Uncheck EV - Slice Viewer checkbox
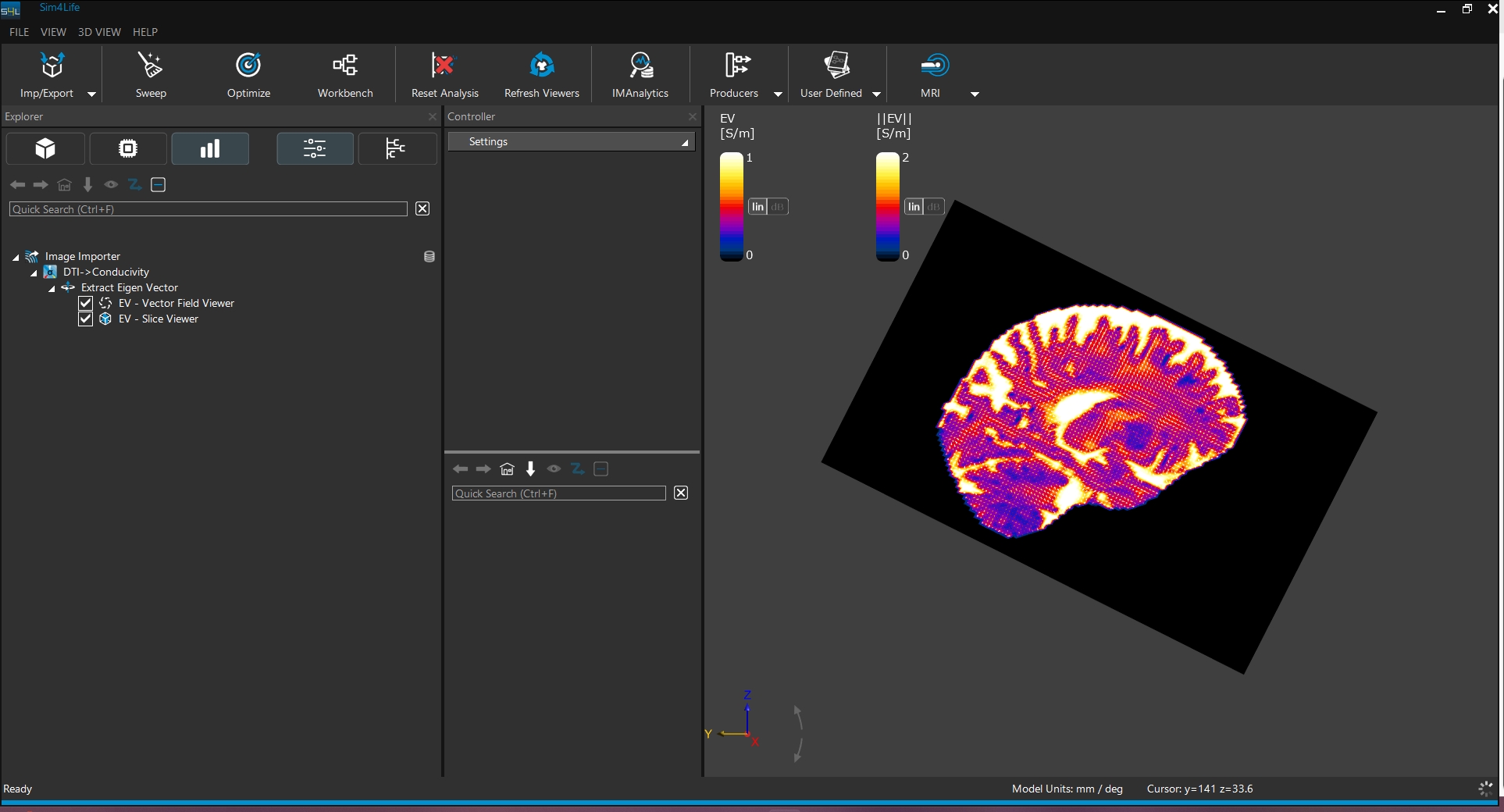 click(x=86, y=319)
